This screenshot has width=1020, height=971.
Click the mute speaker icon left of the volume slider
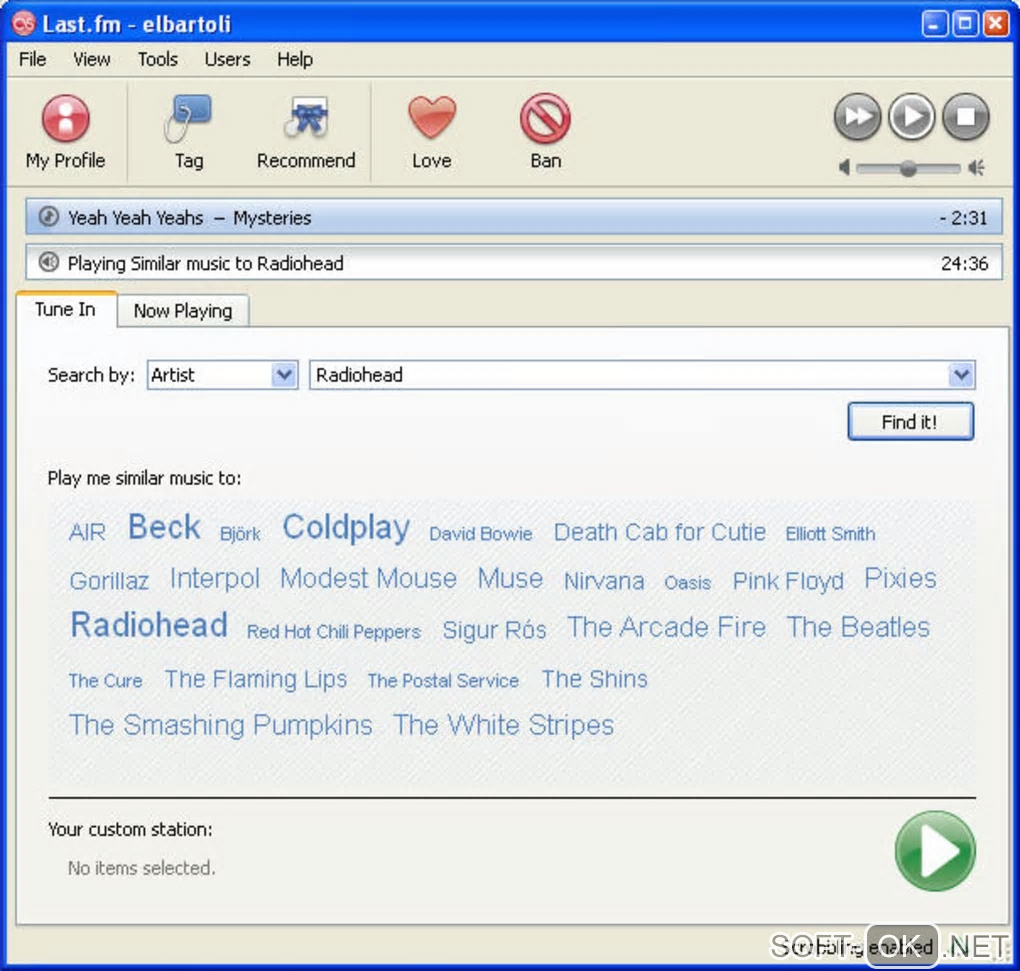pos(844,168)
